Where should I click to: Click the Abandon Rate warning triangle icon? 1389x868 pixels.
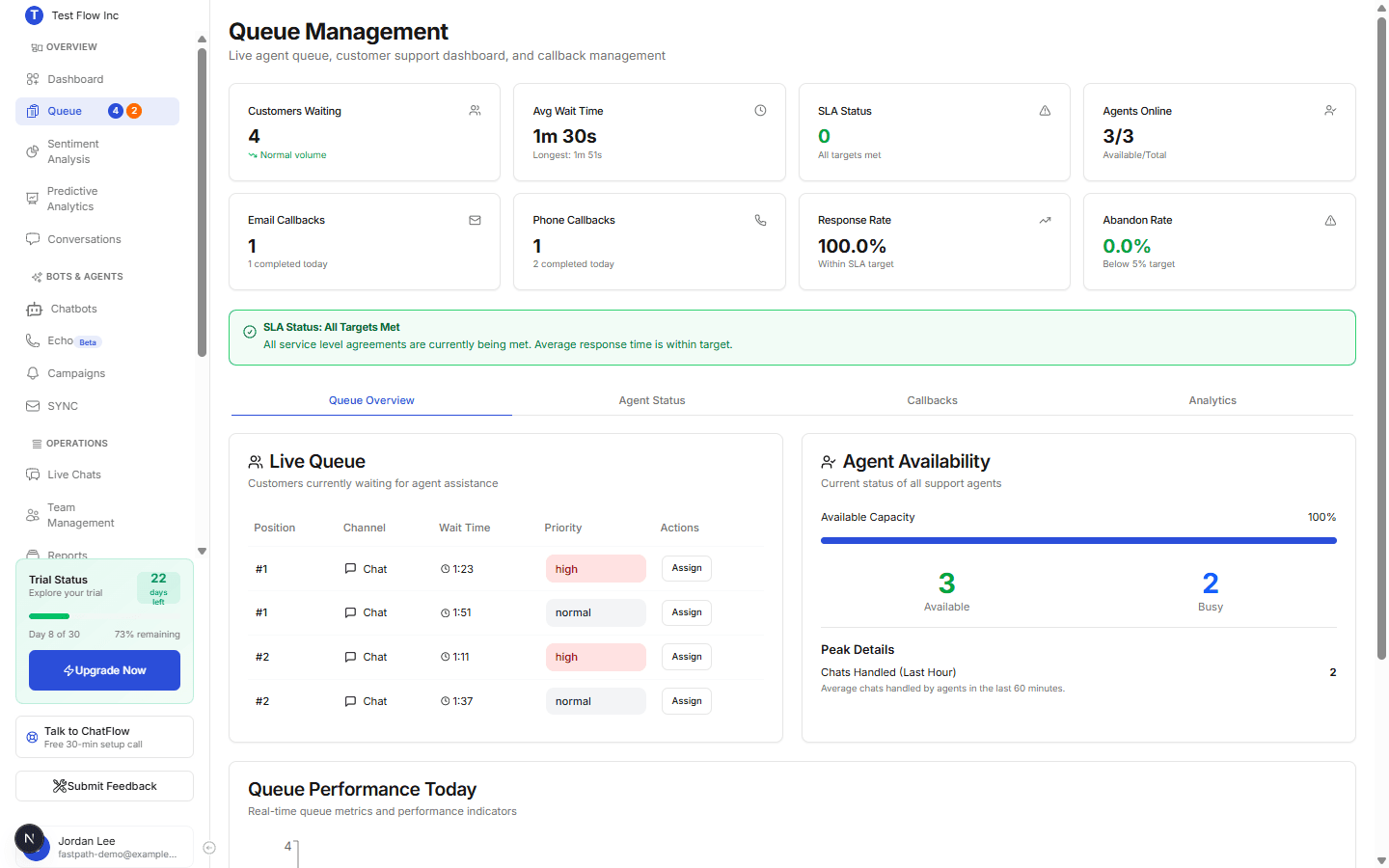1330,220
